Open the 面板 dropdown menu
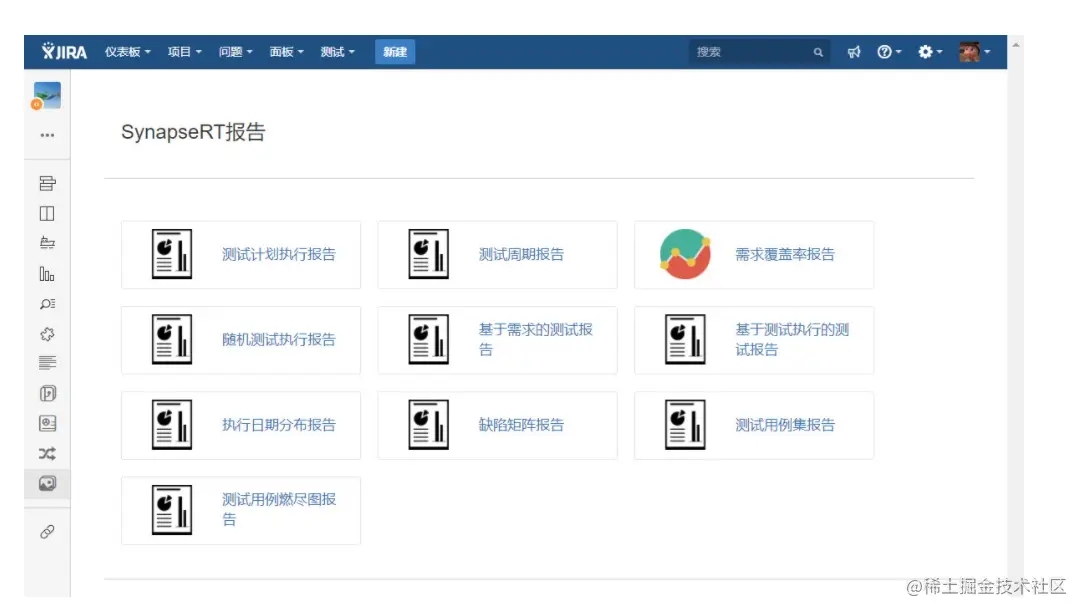The image size is (1085, 615). click(286, 52)
